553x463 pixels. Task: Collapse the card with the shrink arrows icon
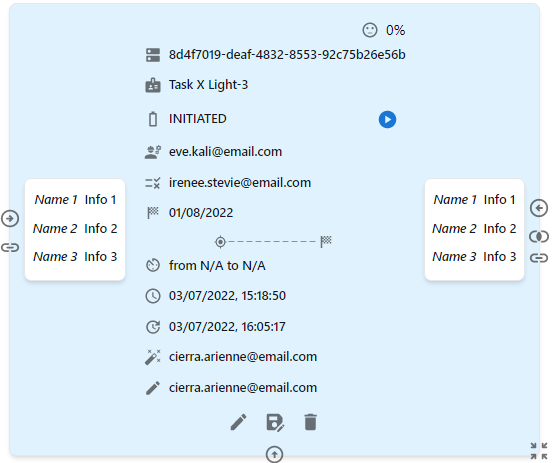click(x=539, y=451)
